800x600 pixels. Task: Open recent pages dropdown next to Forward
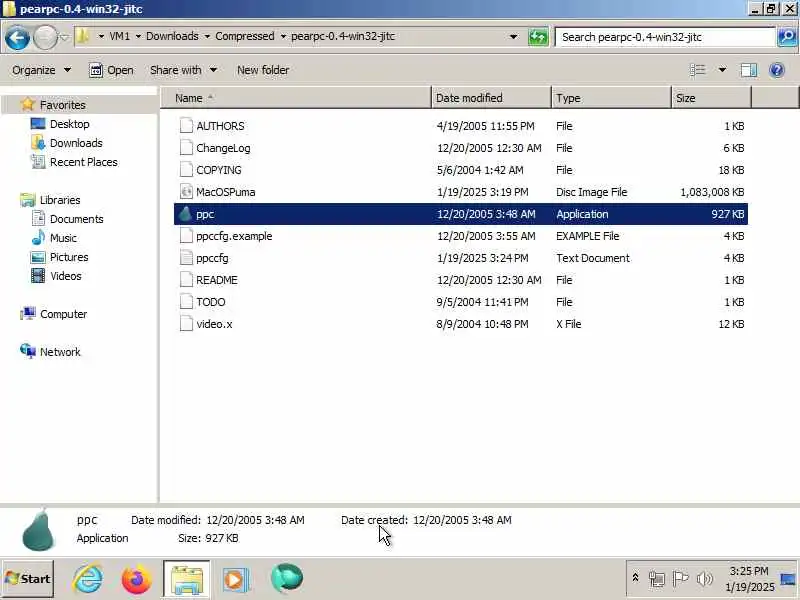click(64, 37)
